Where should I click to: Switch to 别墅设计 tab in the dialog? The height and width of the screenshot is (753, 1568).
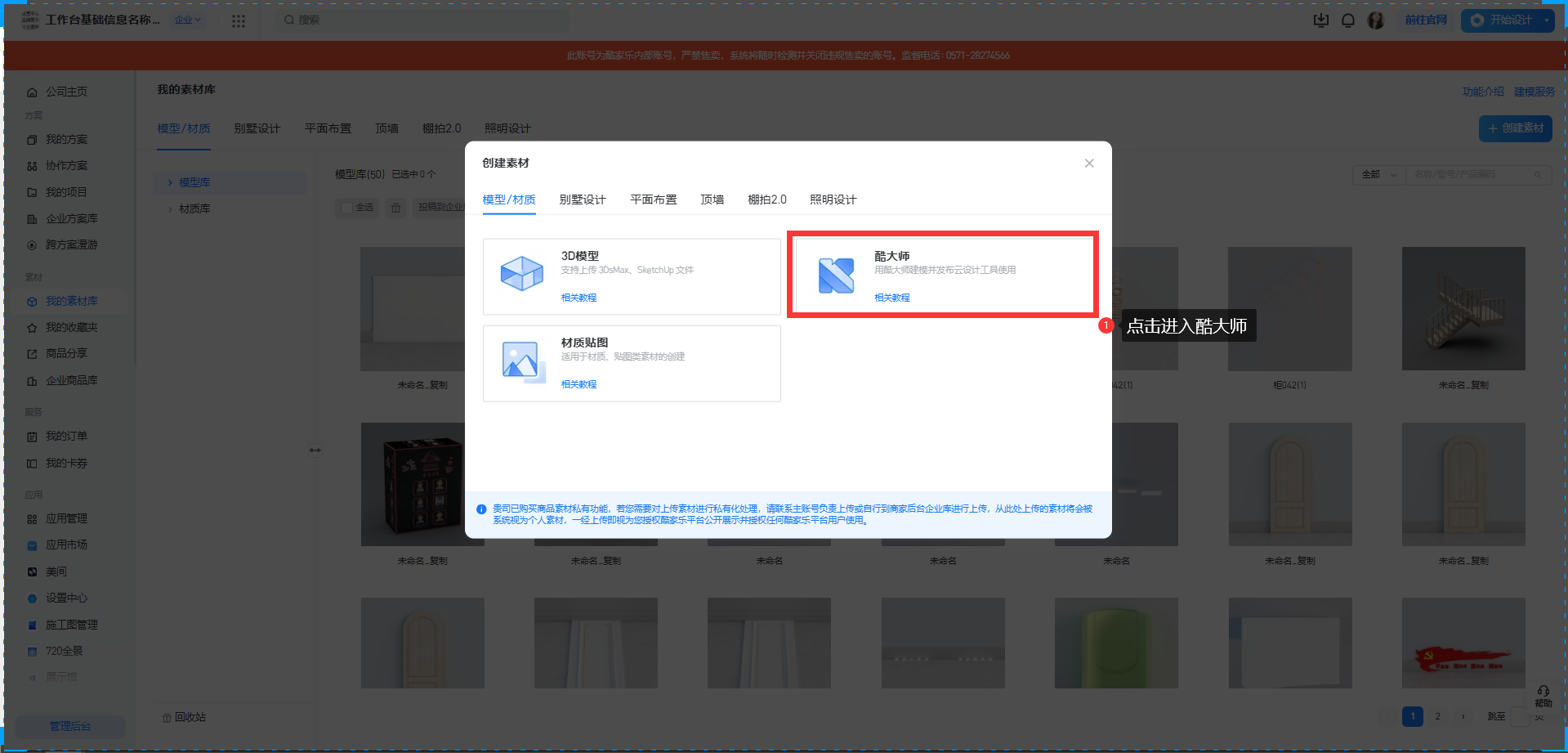(583, 199)
